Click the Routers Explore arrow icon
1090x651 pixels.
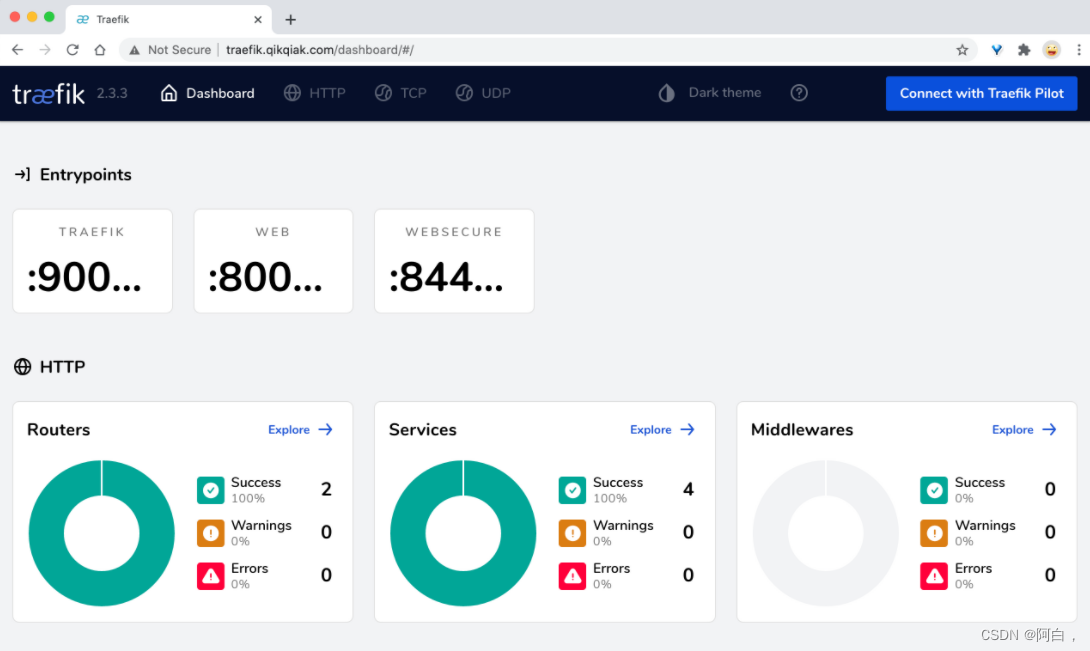point(325,430)
